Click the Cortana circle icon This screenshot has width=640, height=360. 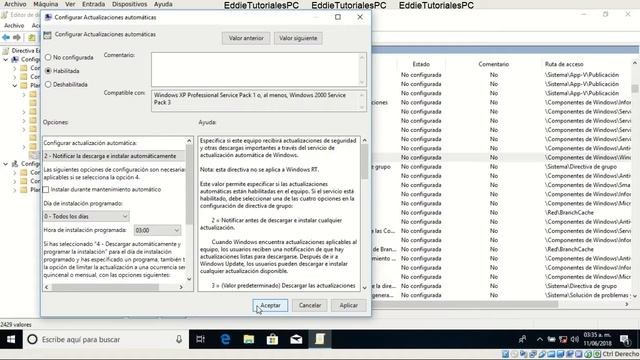[32, 339]
